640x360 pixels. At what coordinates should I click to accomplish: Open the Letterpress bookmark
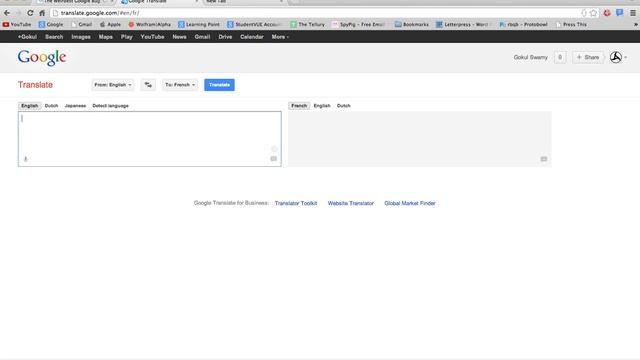tap(462, 24)
